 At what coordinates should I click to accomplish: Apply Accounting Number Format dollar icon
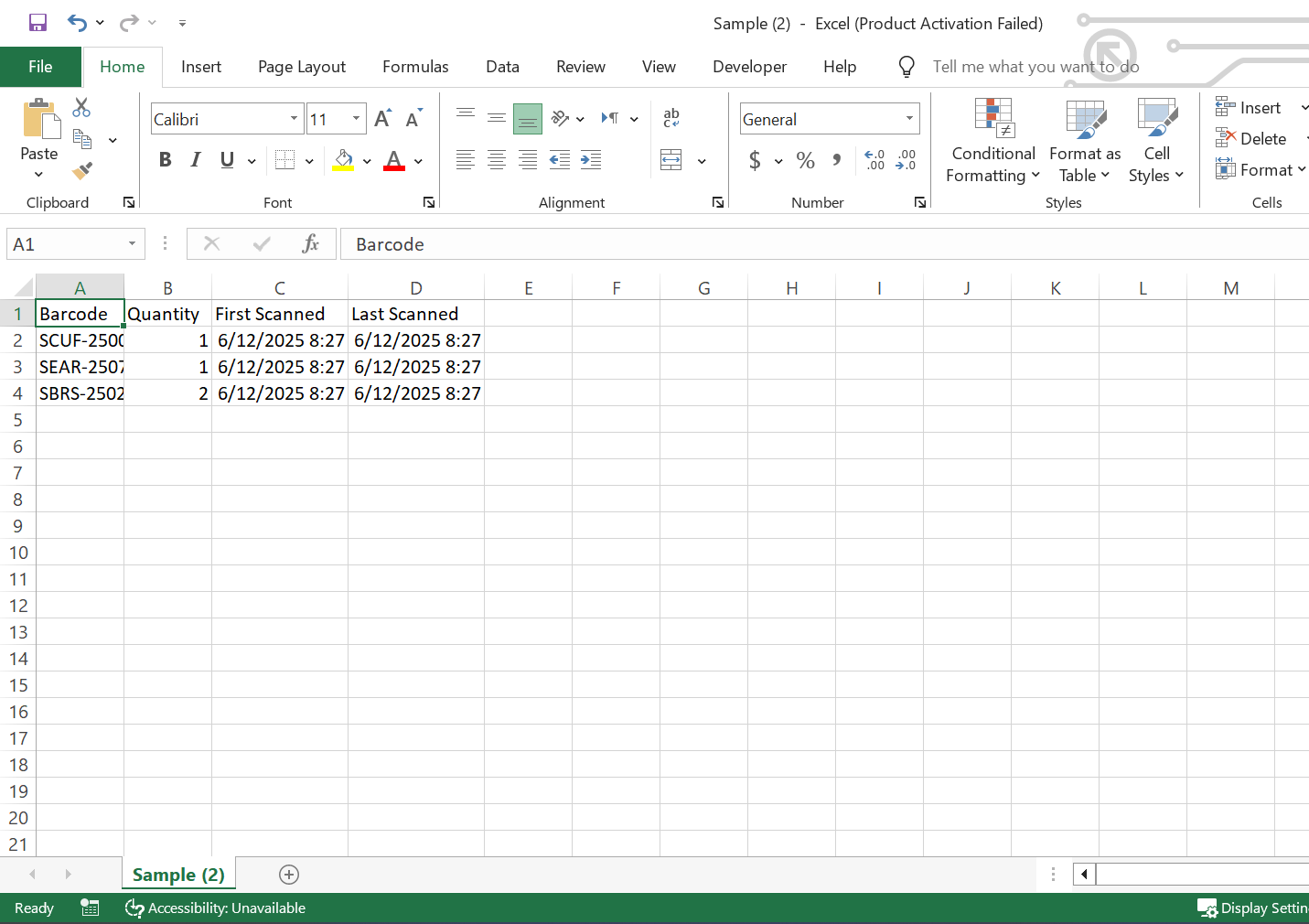(755, 161)
